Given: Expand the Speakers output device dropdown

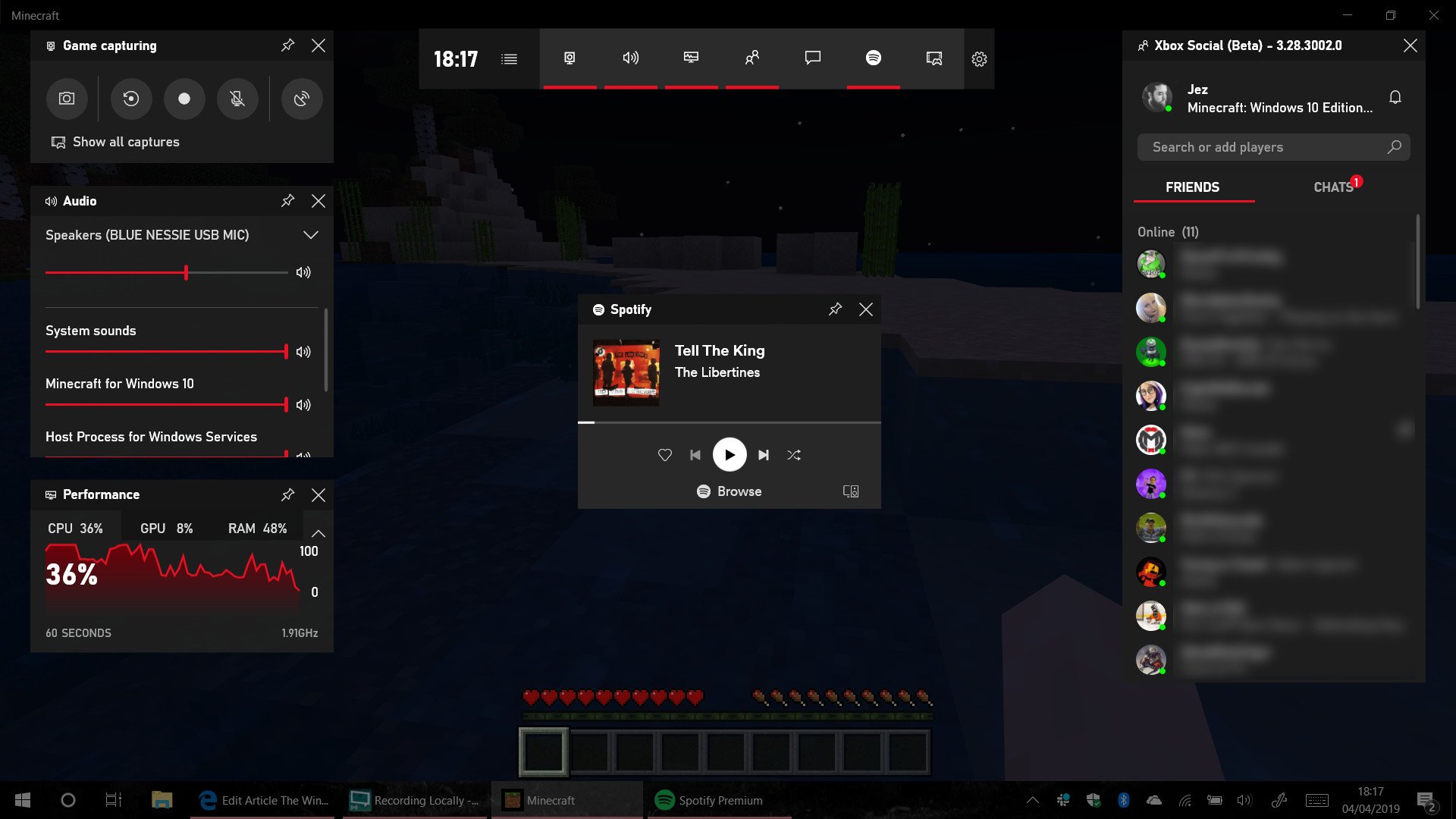Looking at the screenshot, I should point(310,235).
